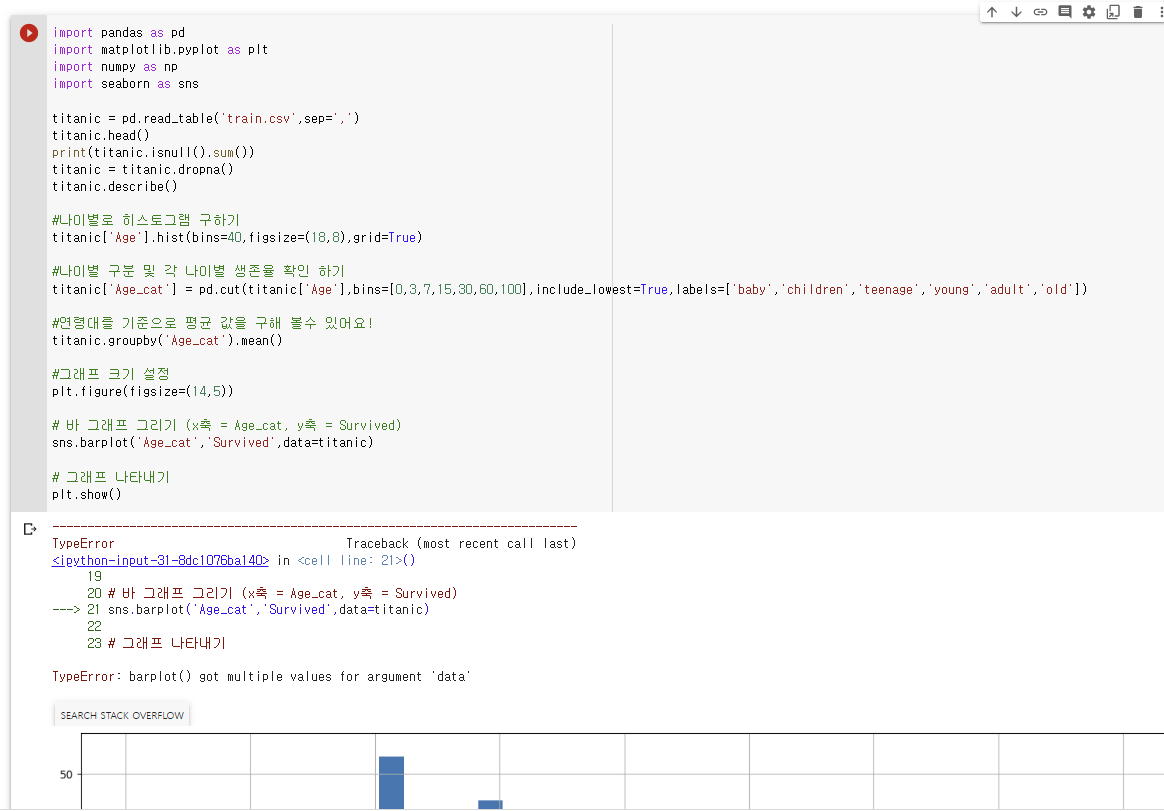This screenshot has height=811, width=1164.
Task: Click the 'import matplotlib.pyplot as plt' line
Action: pyautogui.click(x=160, y=50)
